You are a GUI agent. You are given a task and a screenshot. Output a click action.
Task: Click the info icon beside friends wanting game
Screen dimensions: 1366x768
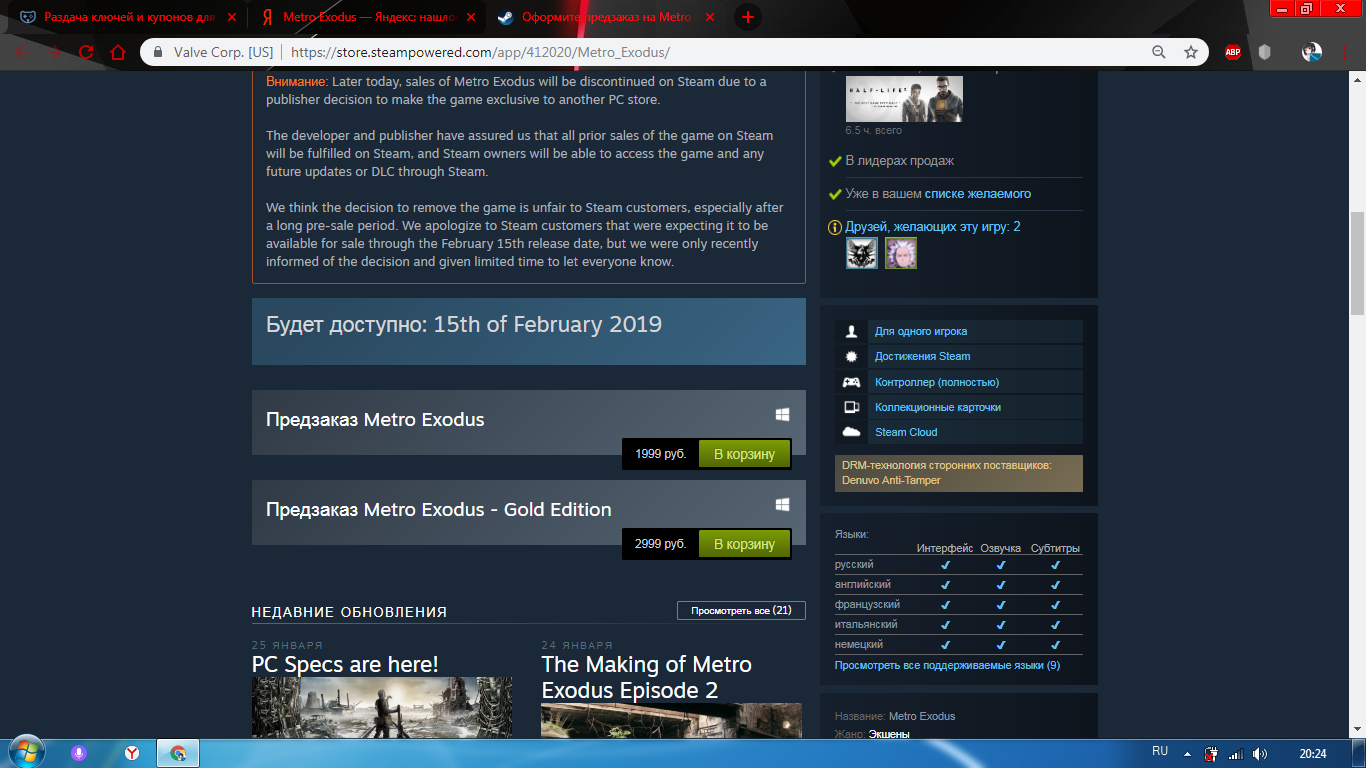835,228
